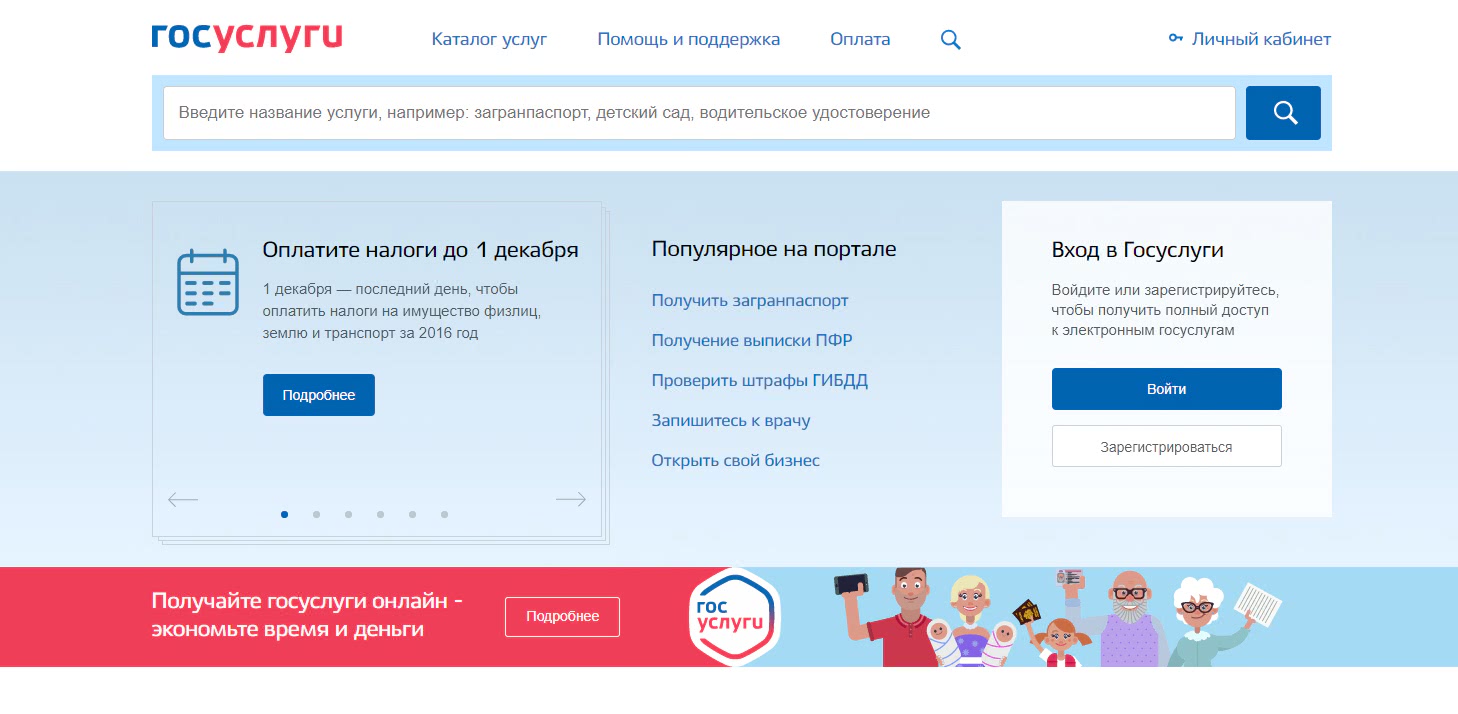Image resolution: width=1458 pixels, height=714 pixels.
Task: Go to previous slide with left arrow
Action: tap(183, 499)
